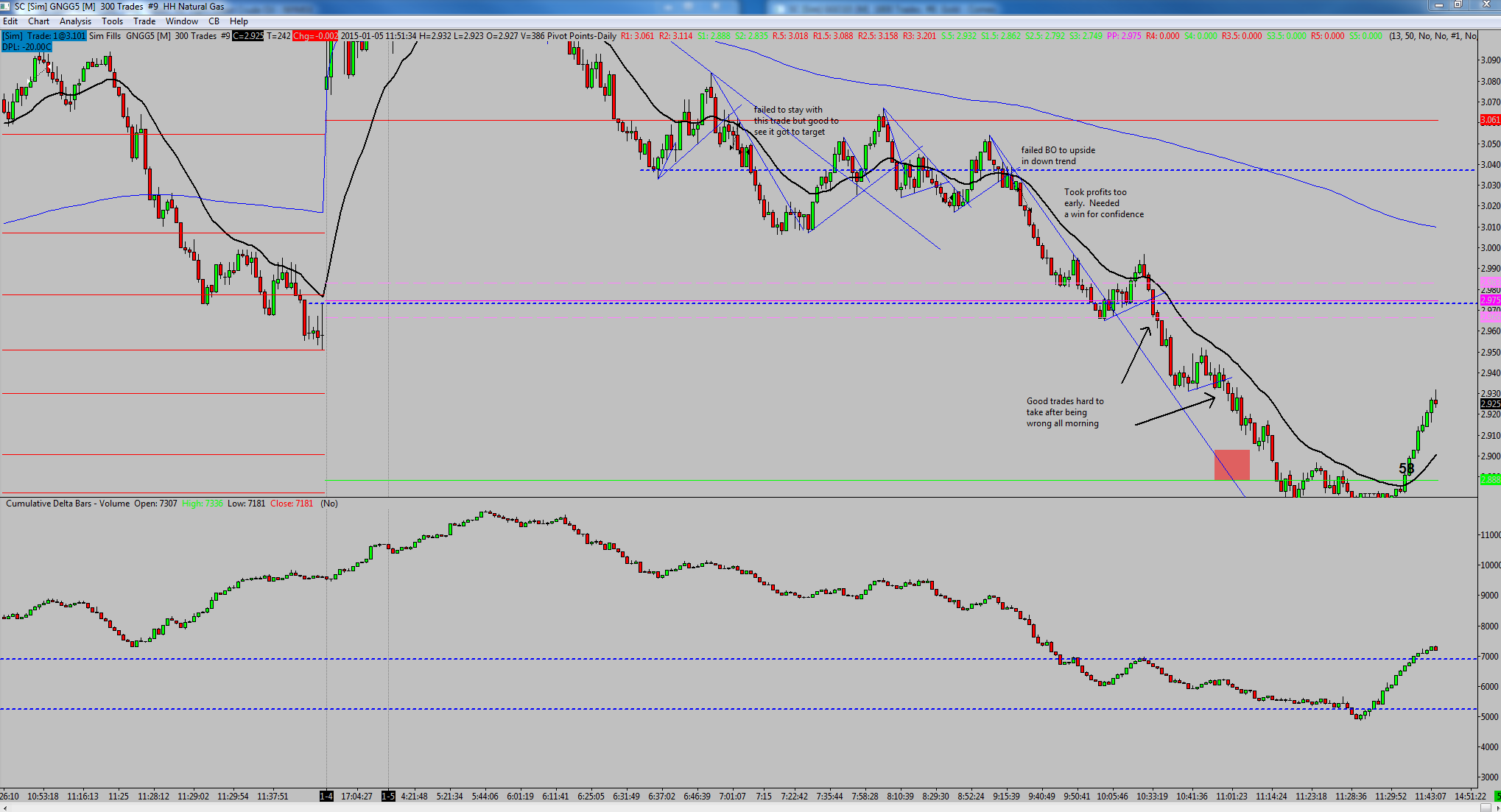Click the magenta 'PP: 2.975' pivot value

[x=1125, y=36]
